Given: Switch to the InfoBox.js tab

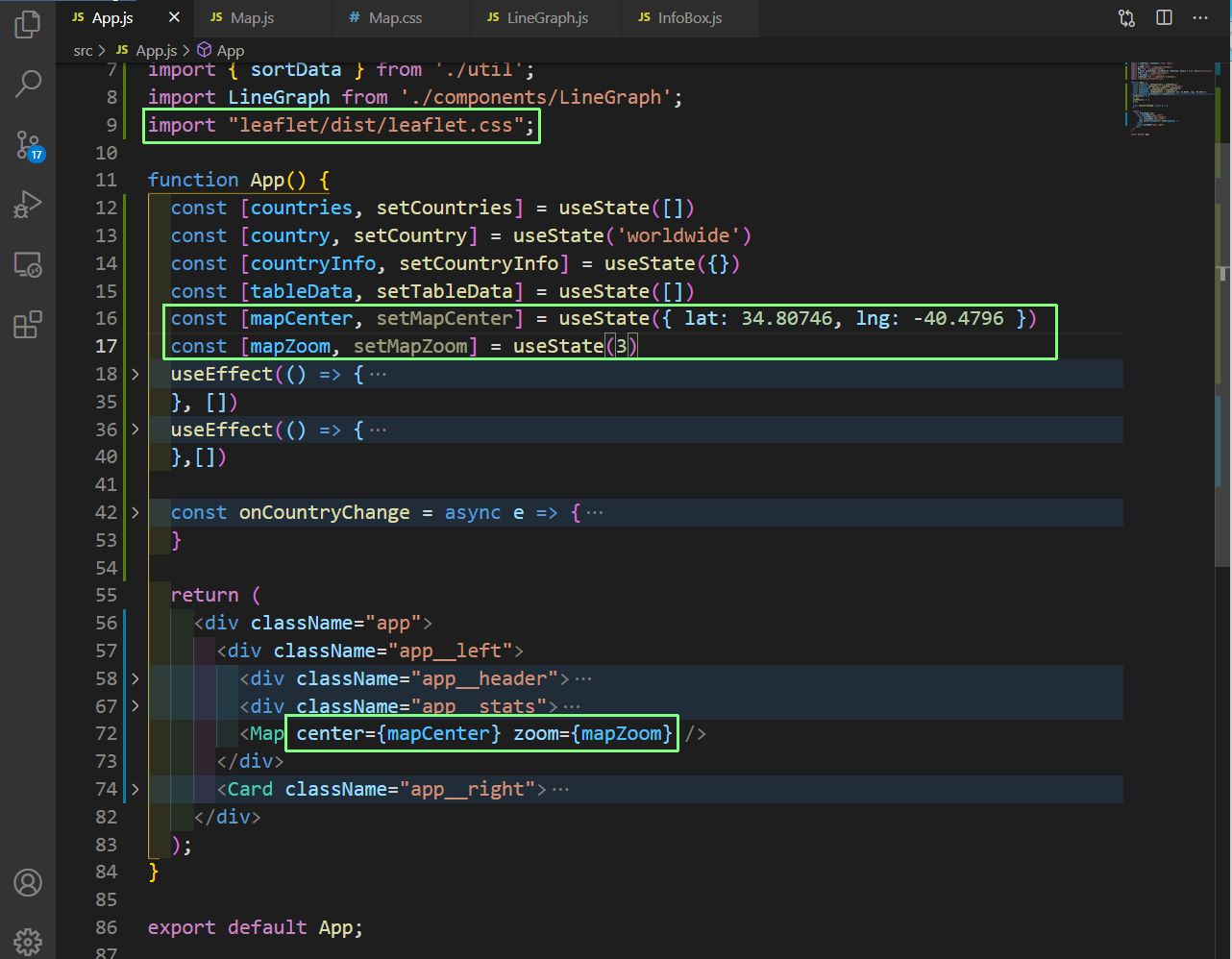Looking at the screenshot, I should [689, 17].
